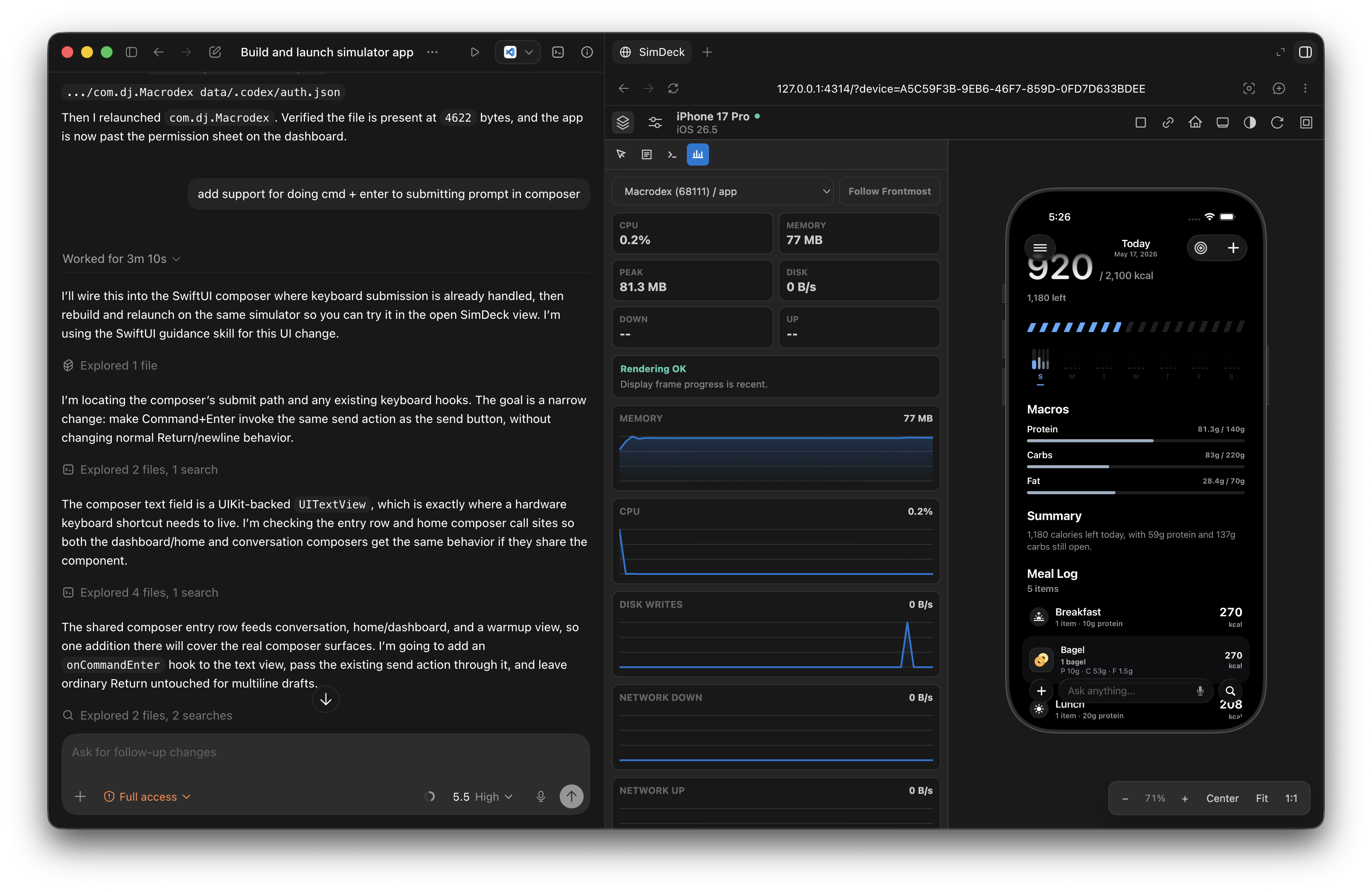The height and width of the screenshot is (892, 1372).
Task: Click the Carbs macro progress bar
Action: pyautogui.click(x=1136, y=467)
